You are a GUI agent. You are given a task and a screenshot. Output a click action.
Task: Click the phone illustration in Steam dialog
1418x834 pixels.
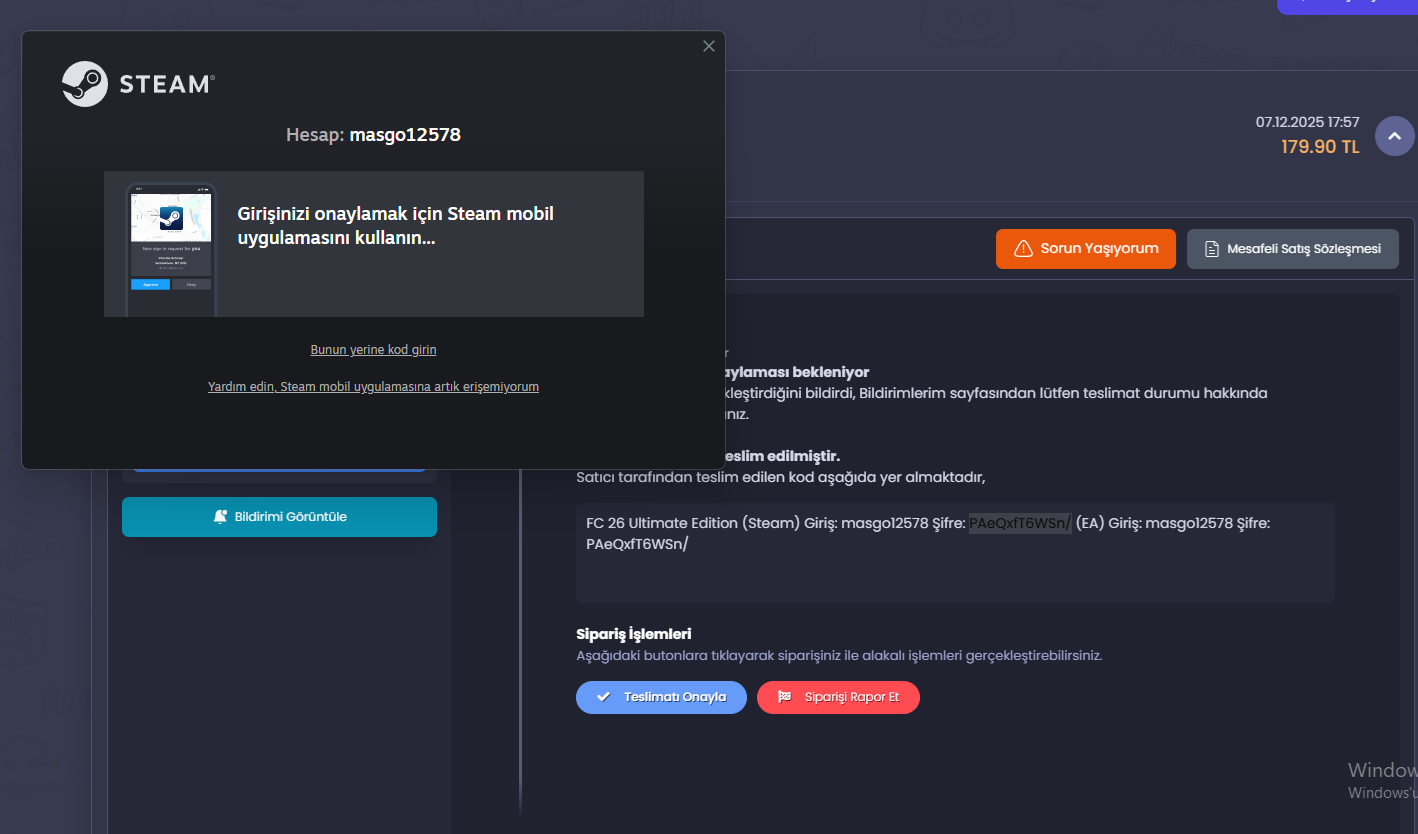(x=171, y=249)
